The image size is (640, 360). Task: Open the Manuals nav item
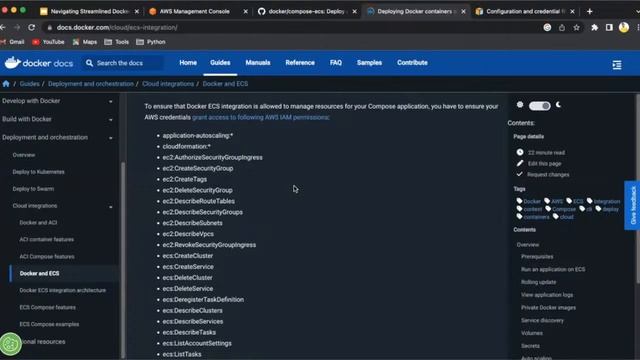click(258, 62)
